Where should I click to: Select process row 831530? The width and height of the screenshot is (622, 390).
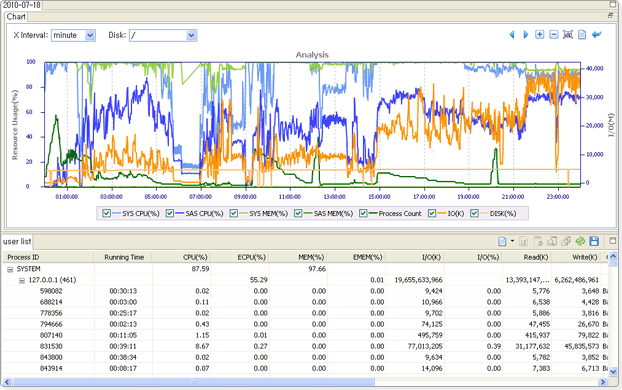click(x=305, y=346)
